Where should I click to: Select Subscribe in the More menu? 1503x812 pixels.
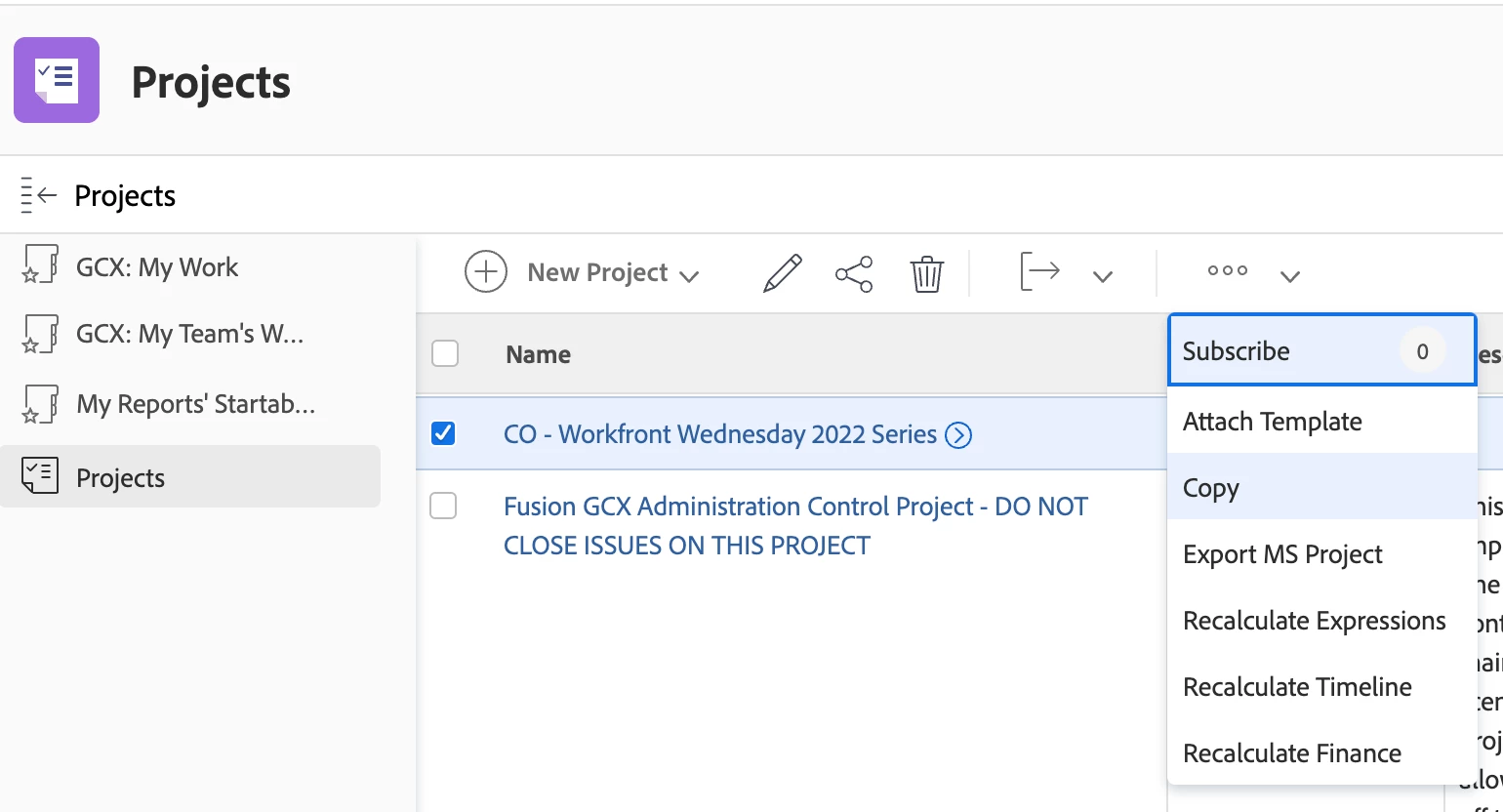coord(1322,350)
